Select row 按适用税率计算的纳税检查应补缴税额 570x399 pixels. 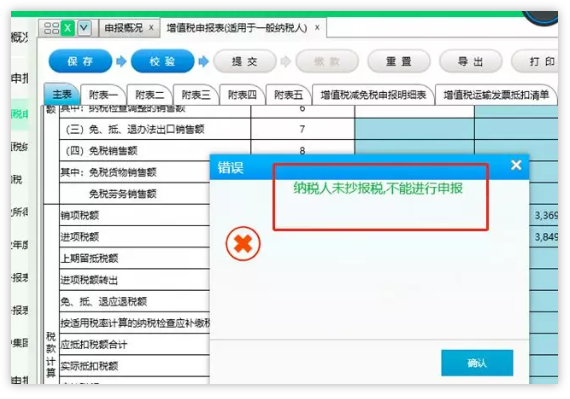click(135, 323)
